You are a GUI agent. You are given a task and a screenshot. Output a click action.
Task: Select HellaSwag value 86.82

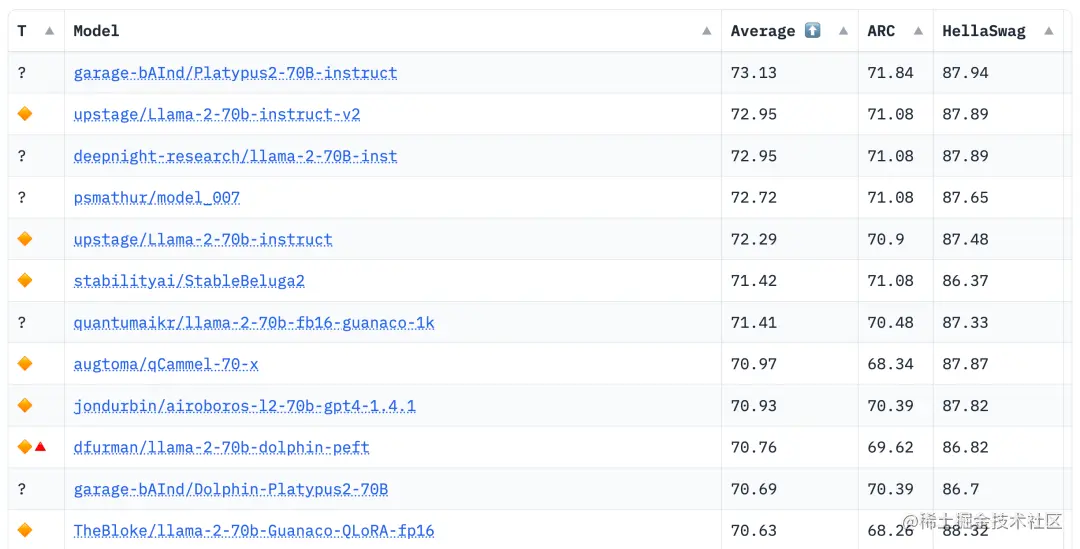[966, 448]
